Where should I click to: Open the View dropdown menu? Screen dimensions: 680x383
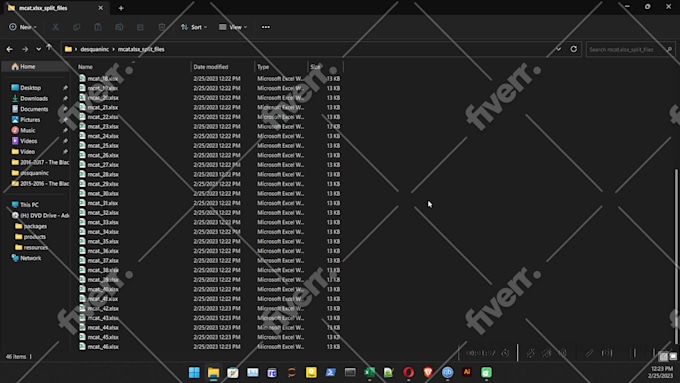pyautogui.click(x=233, y=27)
